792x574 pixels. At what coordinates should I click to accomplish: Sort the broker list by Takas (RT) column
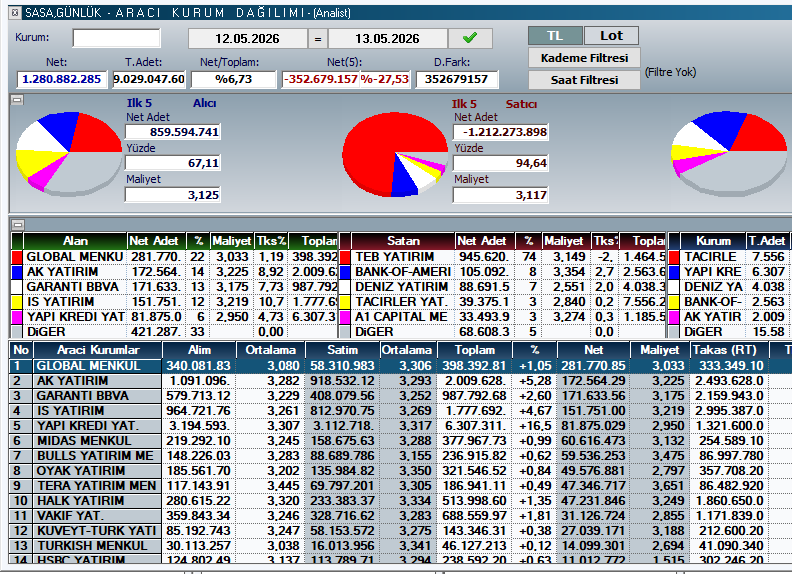(x=729, y=350)
